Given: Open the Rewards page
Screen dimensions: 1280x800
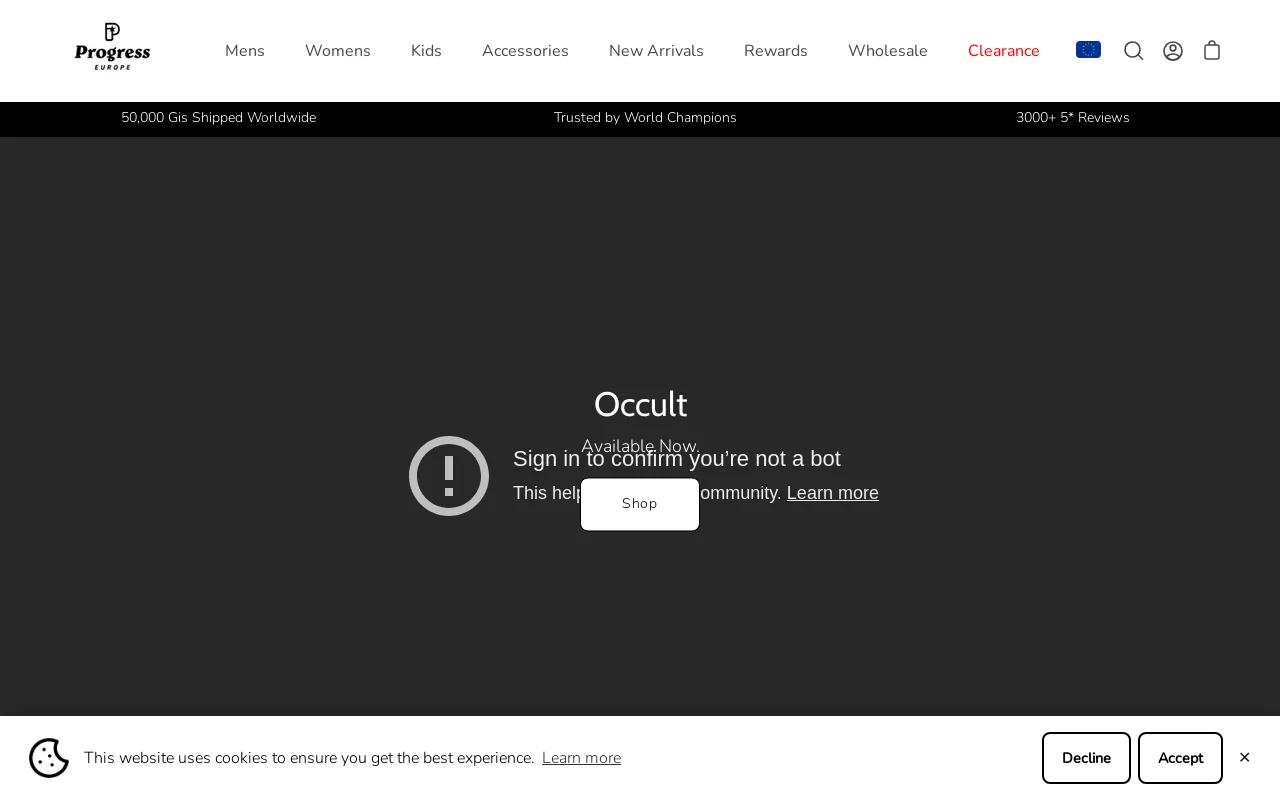Looking at the screenshot, I should (x=776, y=51).
